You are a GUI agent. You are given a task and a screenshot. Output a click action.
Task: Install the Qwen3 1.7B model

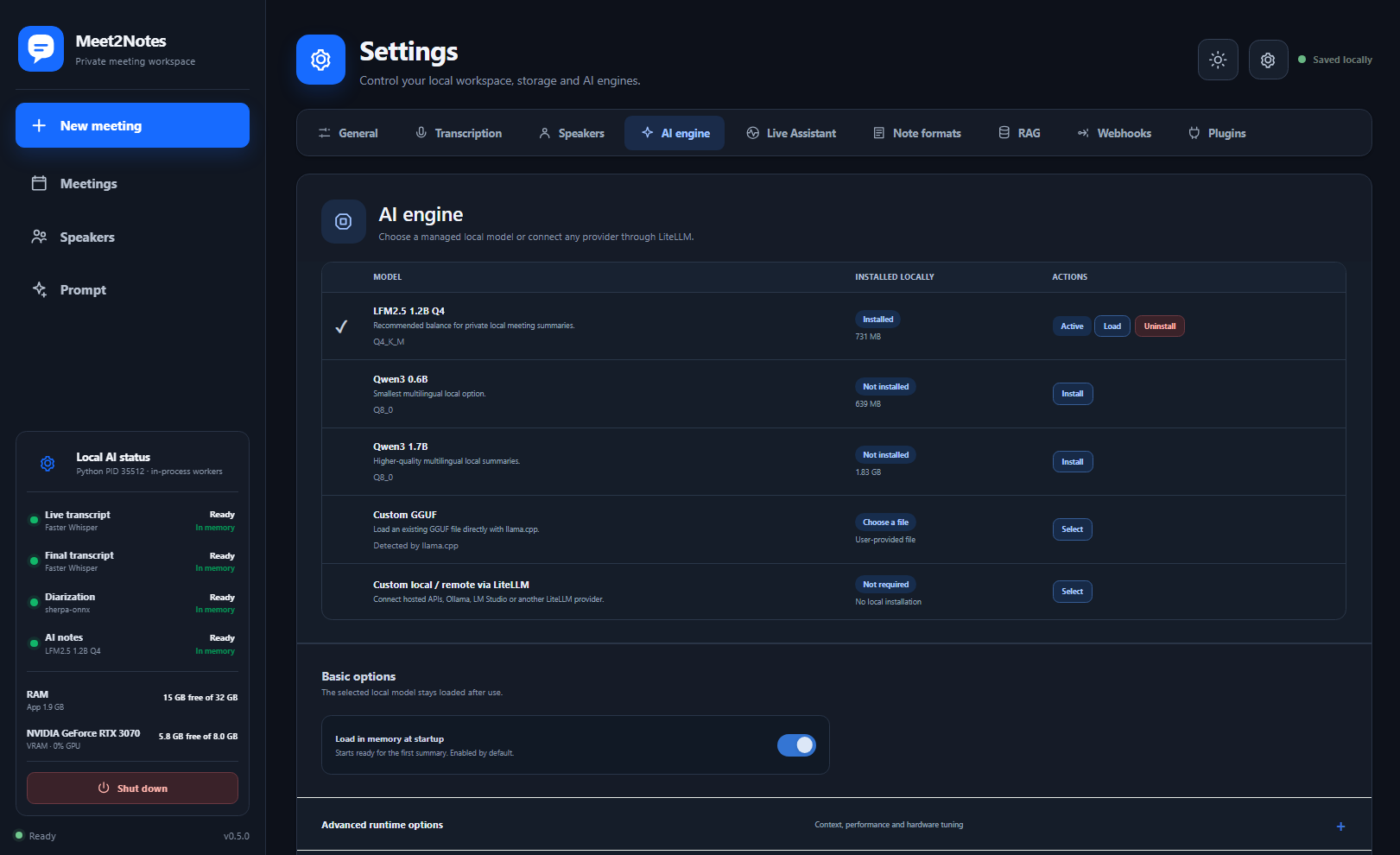coord(1073,462)
